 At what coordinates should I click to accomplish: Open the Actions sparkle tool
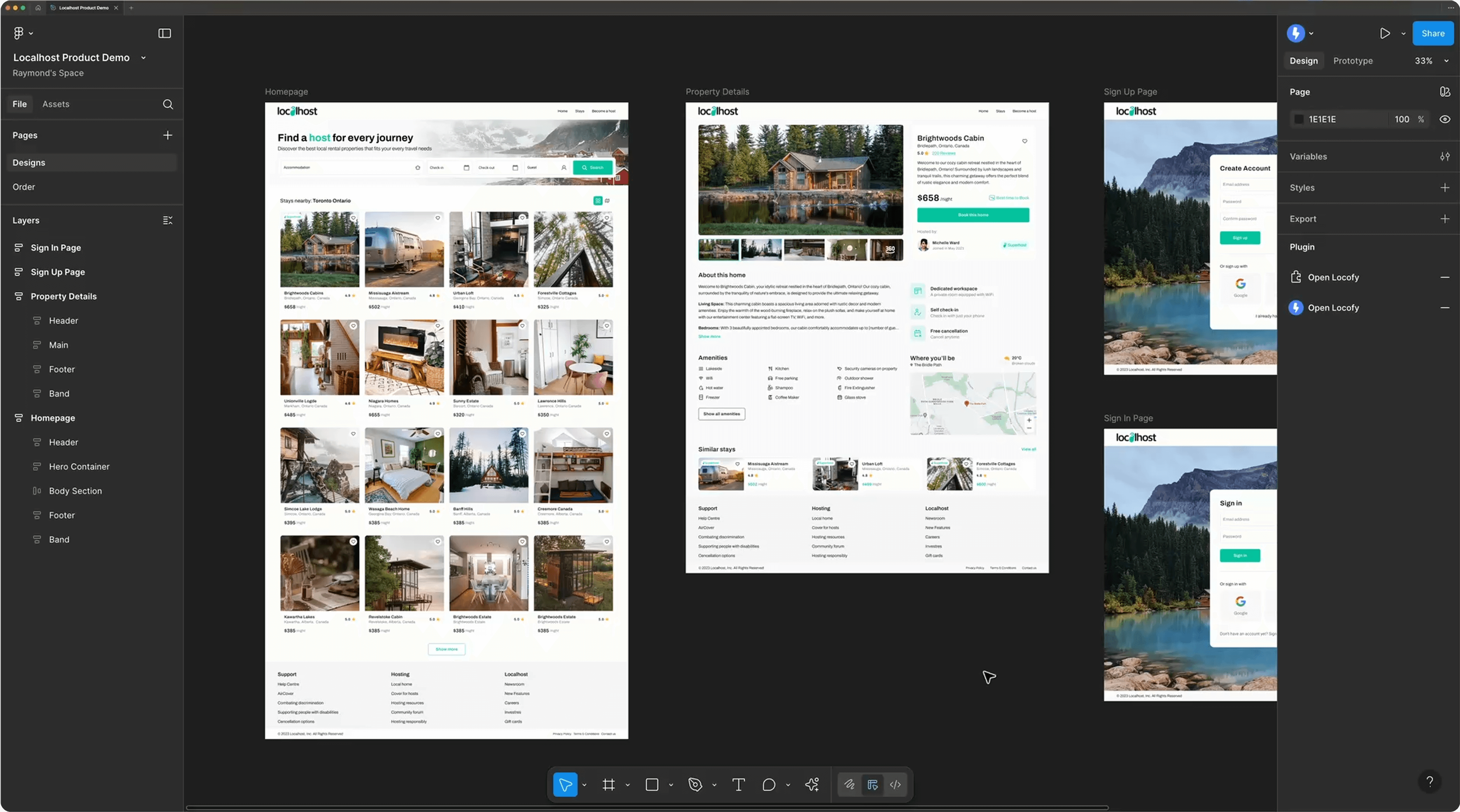pos(812,785)
